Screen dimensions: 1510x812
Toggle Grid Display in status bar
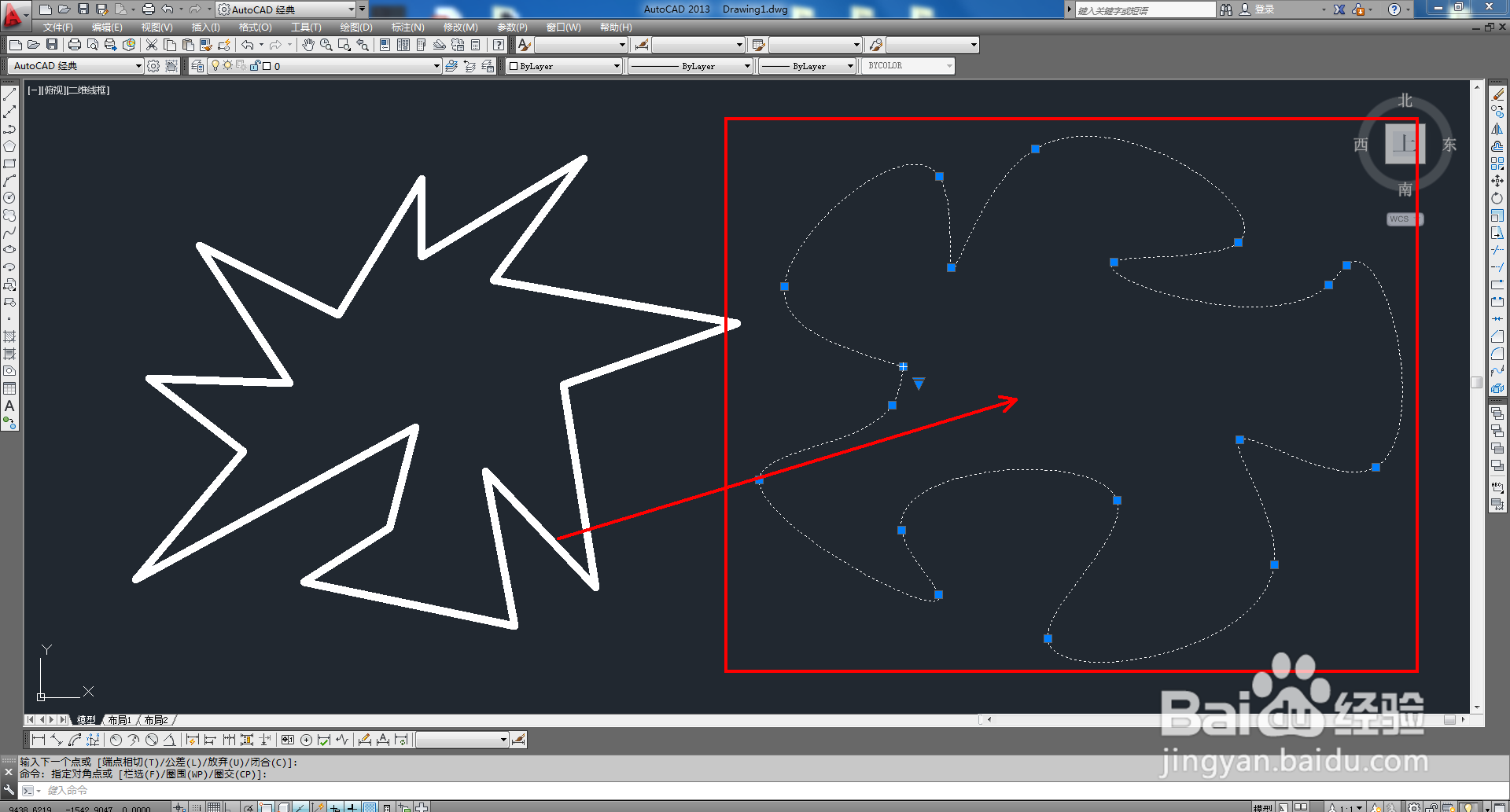click(x=213, y=807)
